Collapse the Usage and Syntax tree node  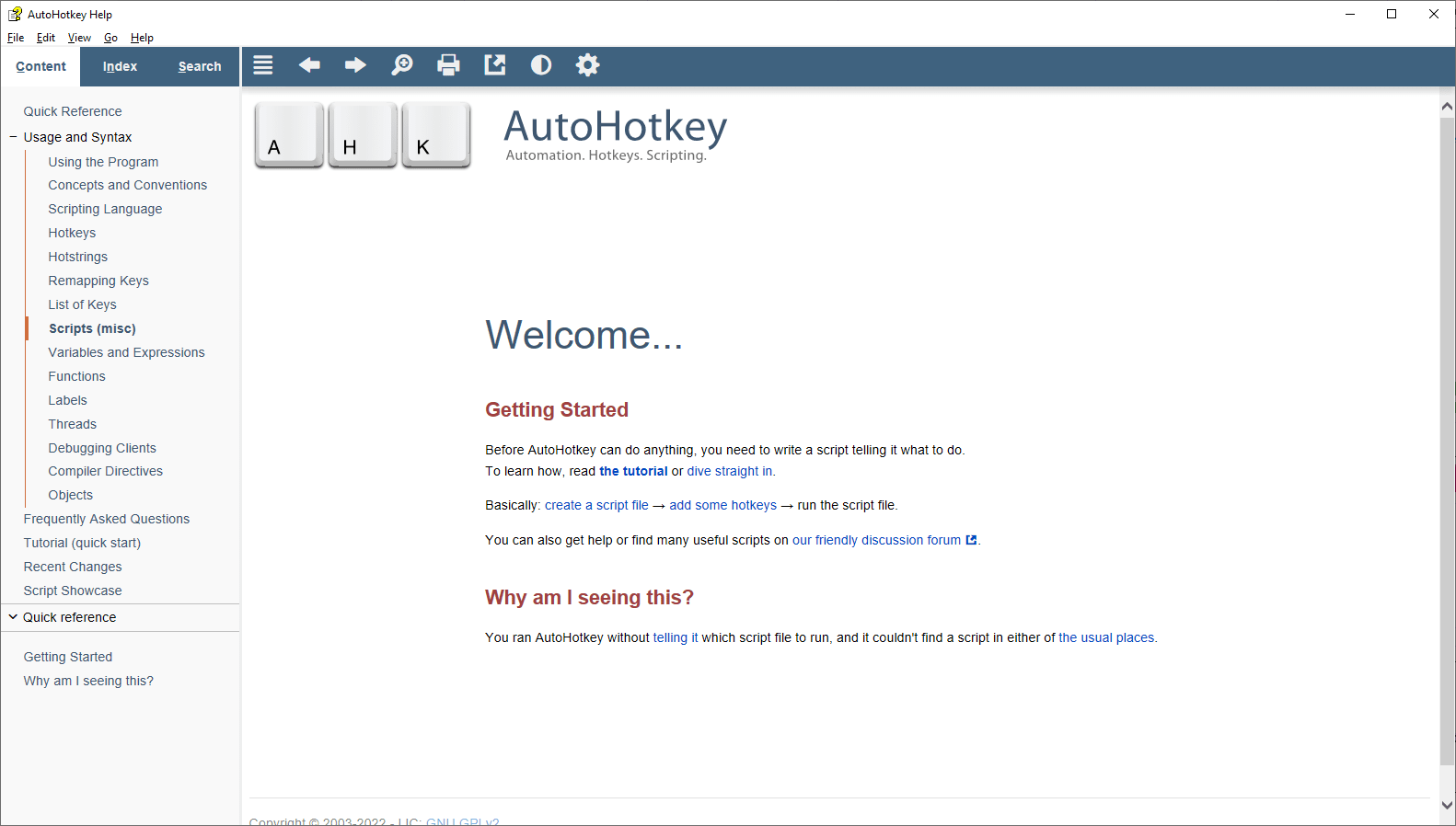pyautogui.click(x=13, y=137)
